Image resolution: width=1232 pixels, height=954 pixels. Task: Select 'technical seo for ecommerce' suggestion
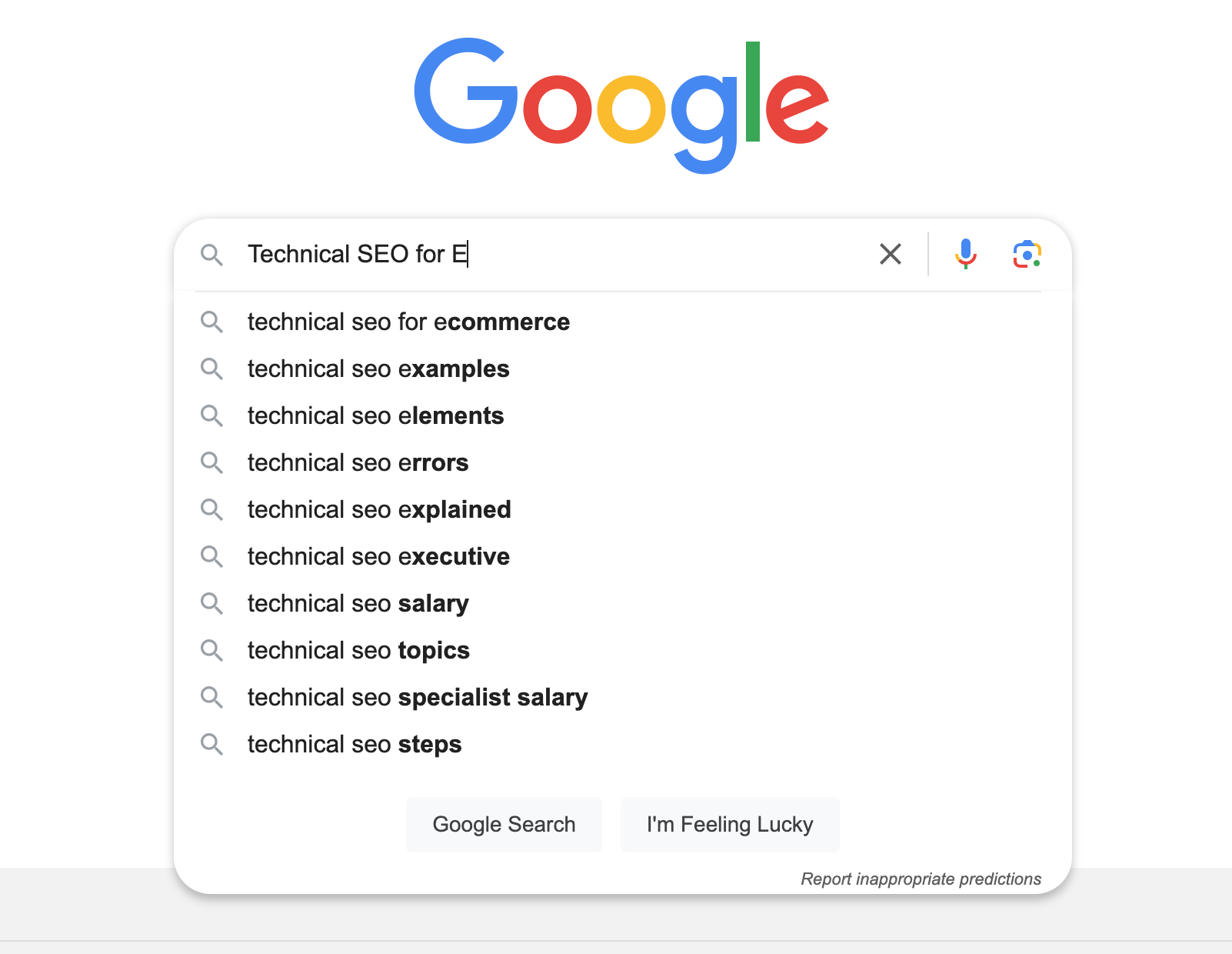[408, 322]
